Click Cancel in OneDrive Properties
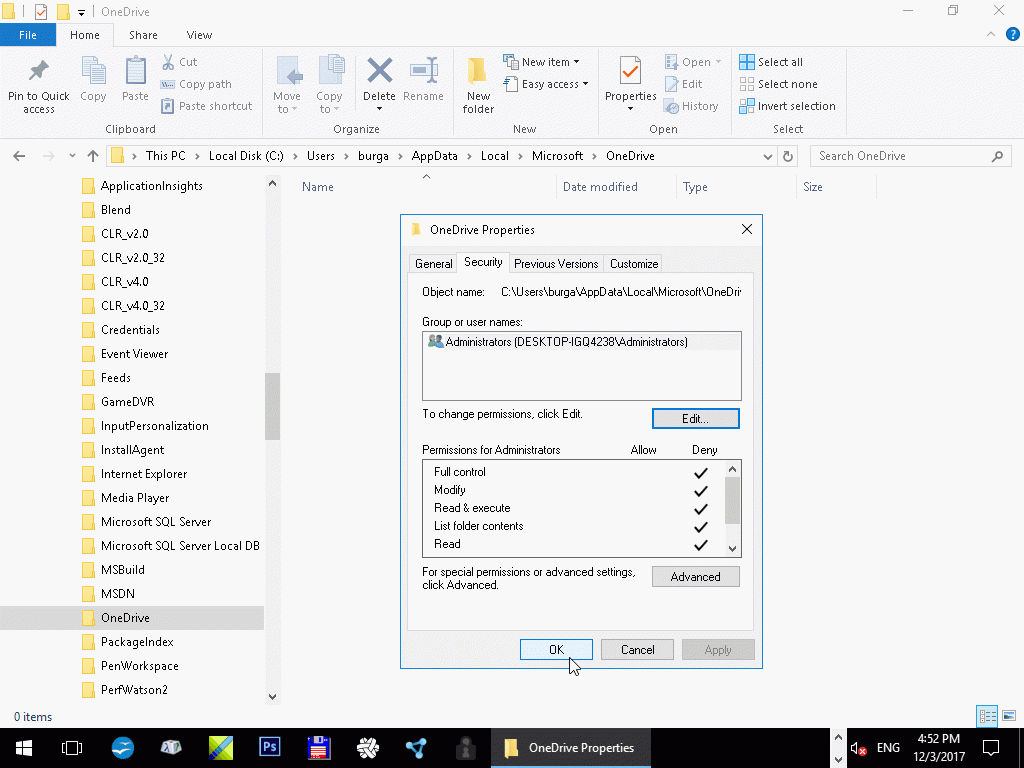The width and height of the screenshot is (1024, 768). [637, 650]
